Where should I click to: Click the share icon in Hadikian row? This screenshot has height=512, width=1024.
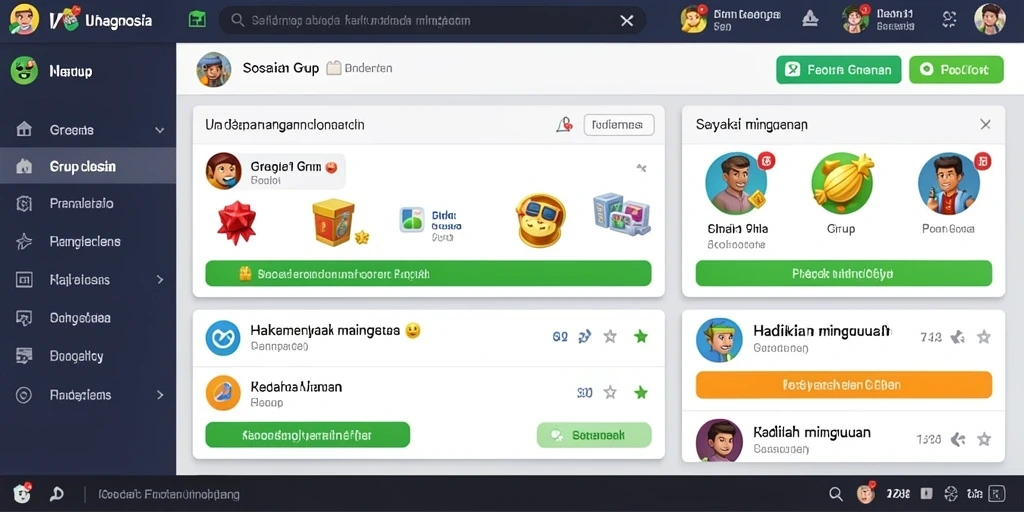point(957,337)
